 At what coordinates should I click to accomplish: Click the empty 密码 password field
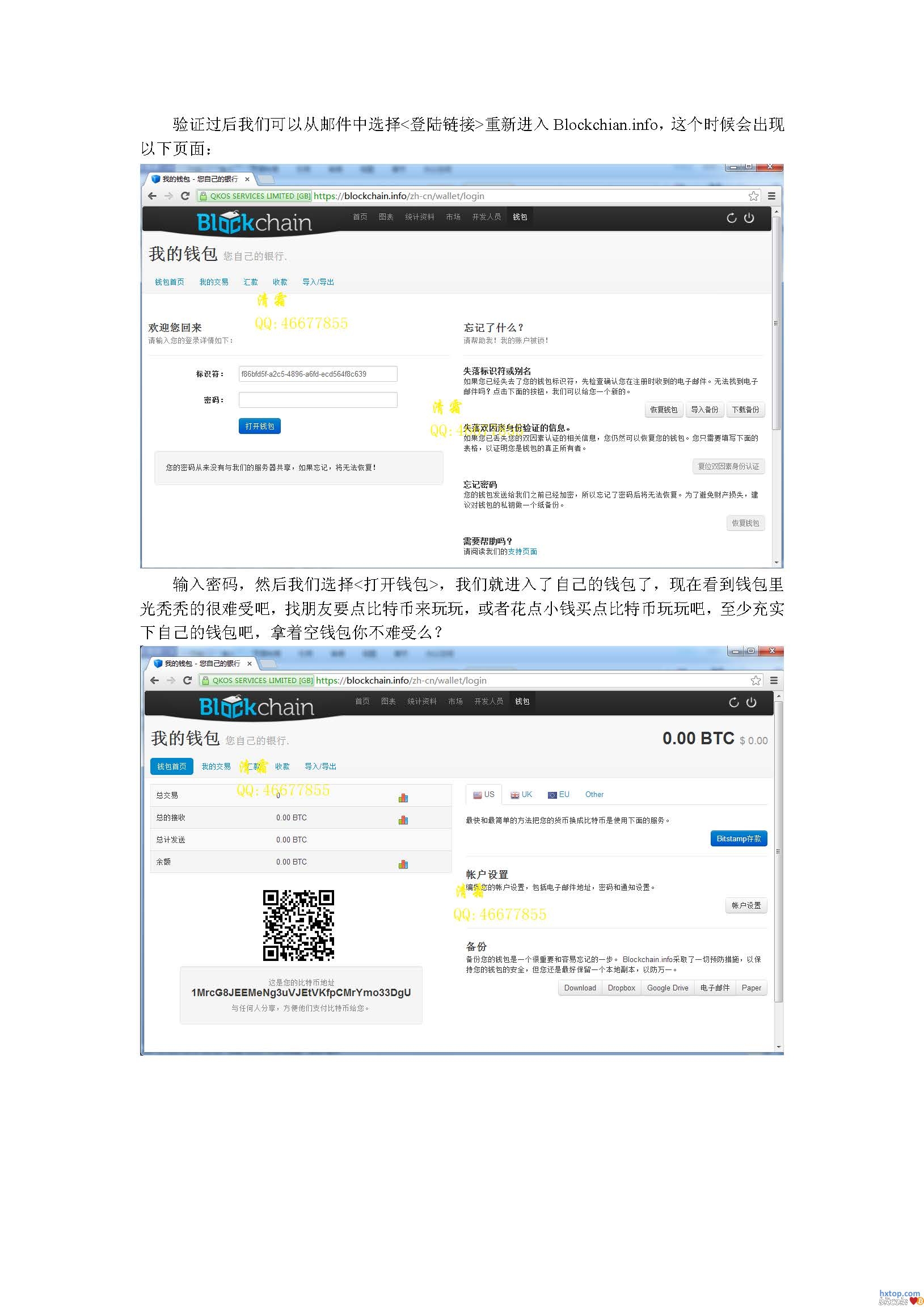318,399
